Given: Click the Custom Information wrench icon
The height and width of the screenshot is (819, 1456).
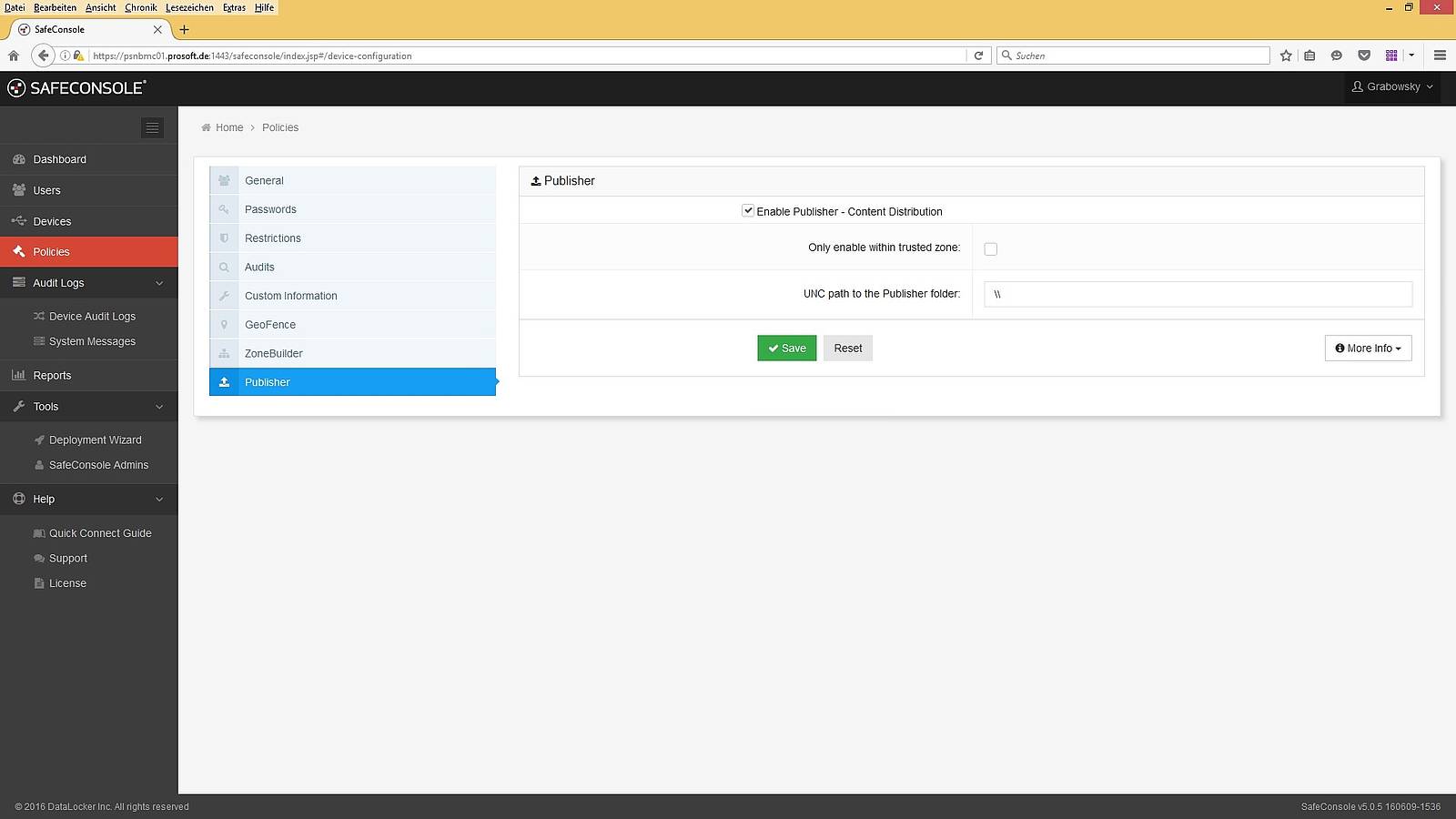Looking at the screenshot, I should 224,296.
